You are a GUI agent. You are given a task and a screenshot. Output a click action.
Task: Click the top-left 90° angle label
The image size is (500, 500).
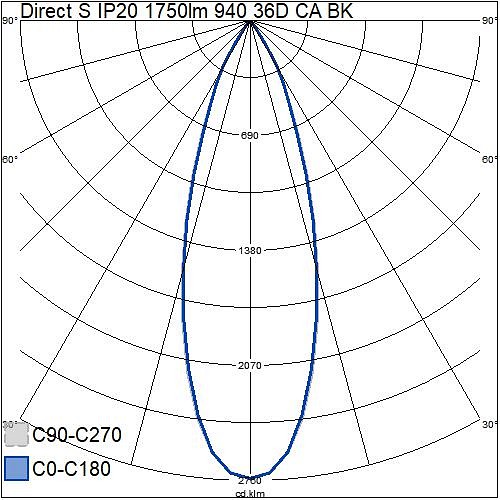[10, 21]
